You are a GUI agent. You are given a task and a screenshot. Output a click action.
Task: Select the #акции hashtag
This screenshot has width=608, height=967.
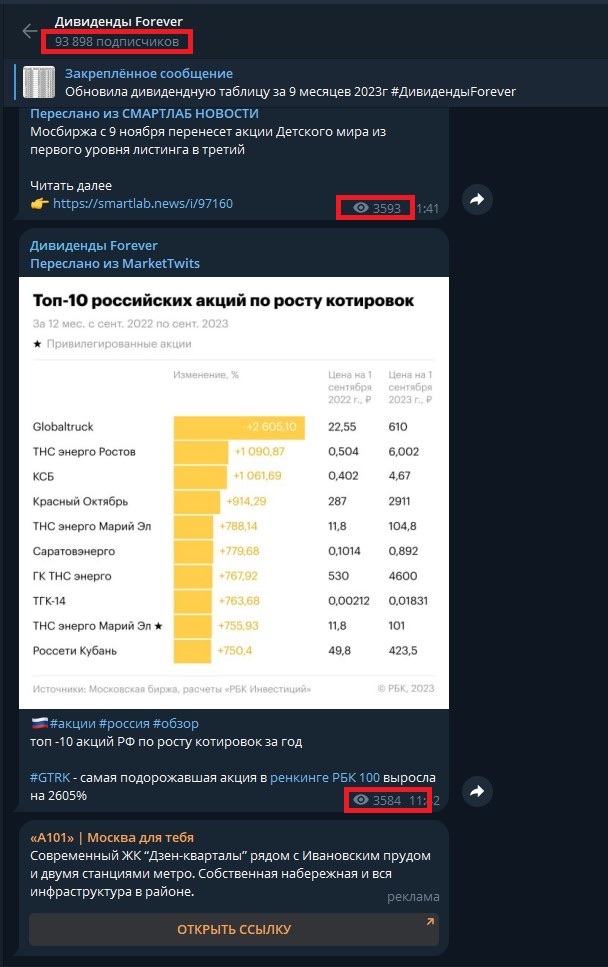(72, 723)
